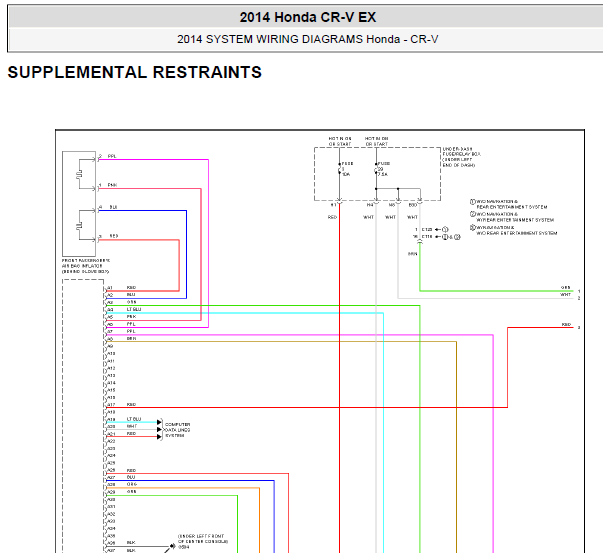Click the RED wire label at right-edge terminal 3
603x553 pixels.
(x=566, y=325)
